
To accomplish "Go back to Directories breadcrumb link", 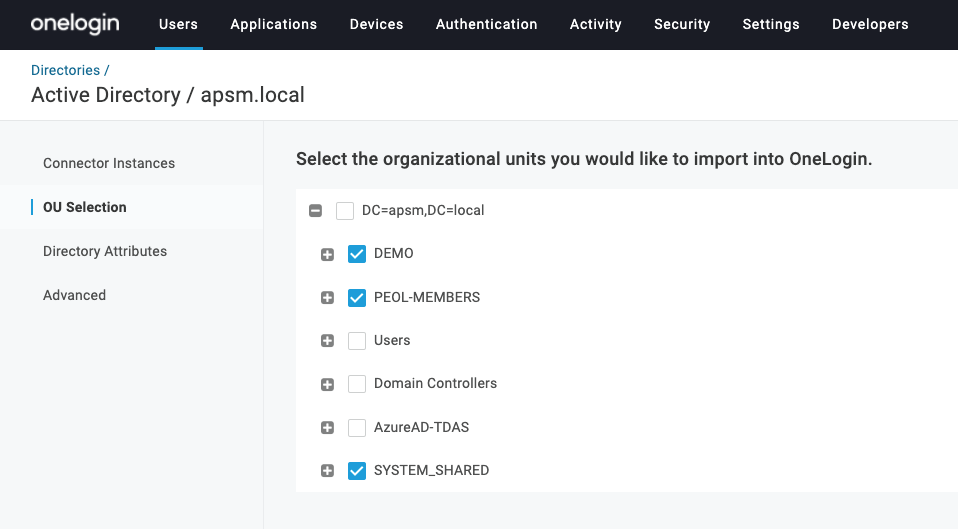I will [65, 70].
